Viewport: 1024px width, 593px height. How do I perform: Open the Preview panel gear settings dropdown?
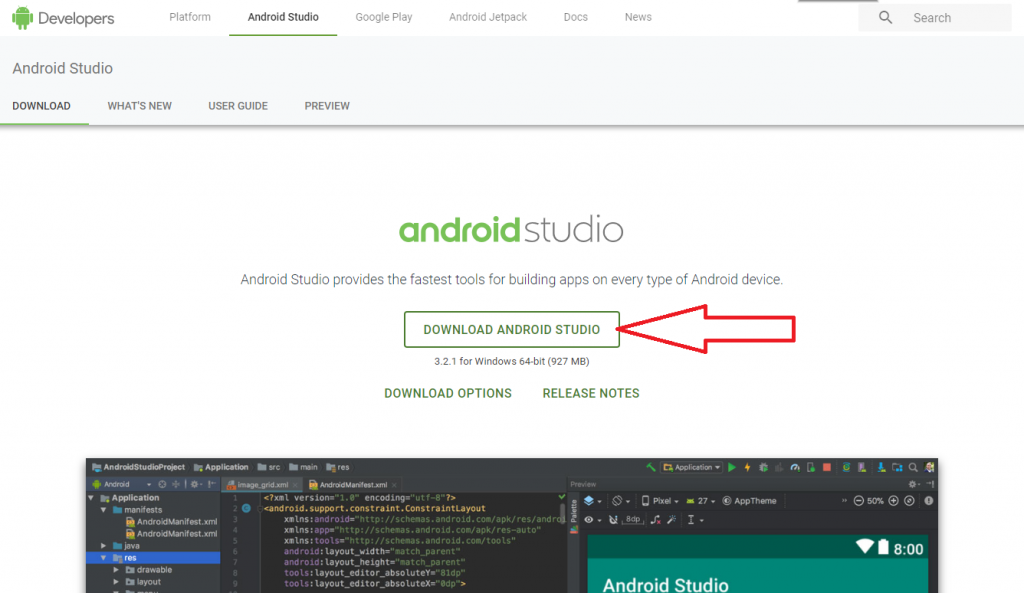click(914, 484)
